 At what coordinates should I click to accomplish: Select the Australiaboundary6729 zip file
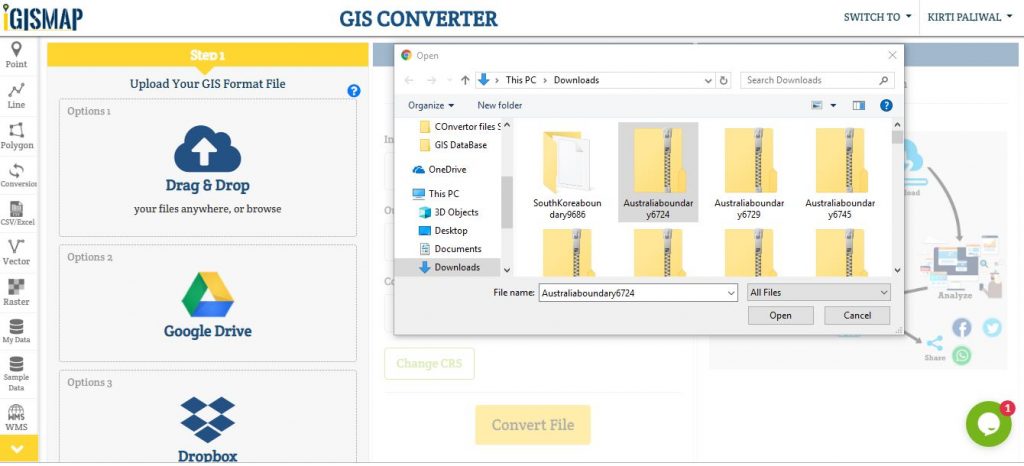point(749,172)
